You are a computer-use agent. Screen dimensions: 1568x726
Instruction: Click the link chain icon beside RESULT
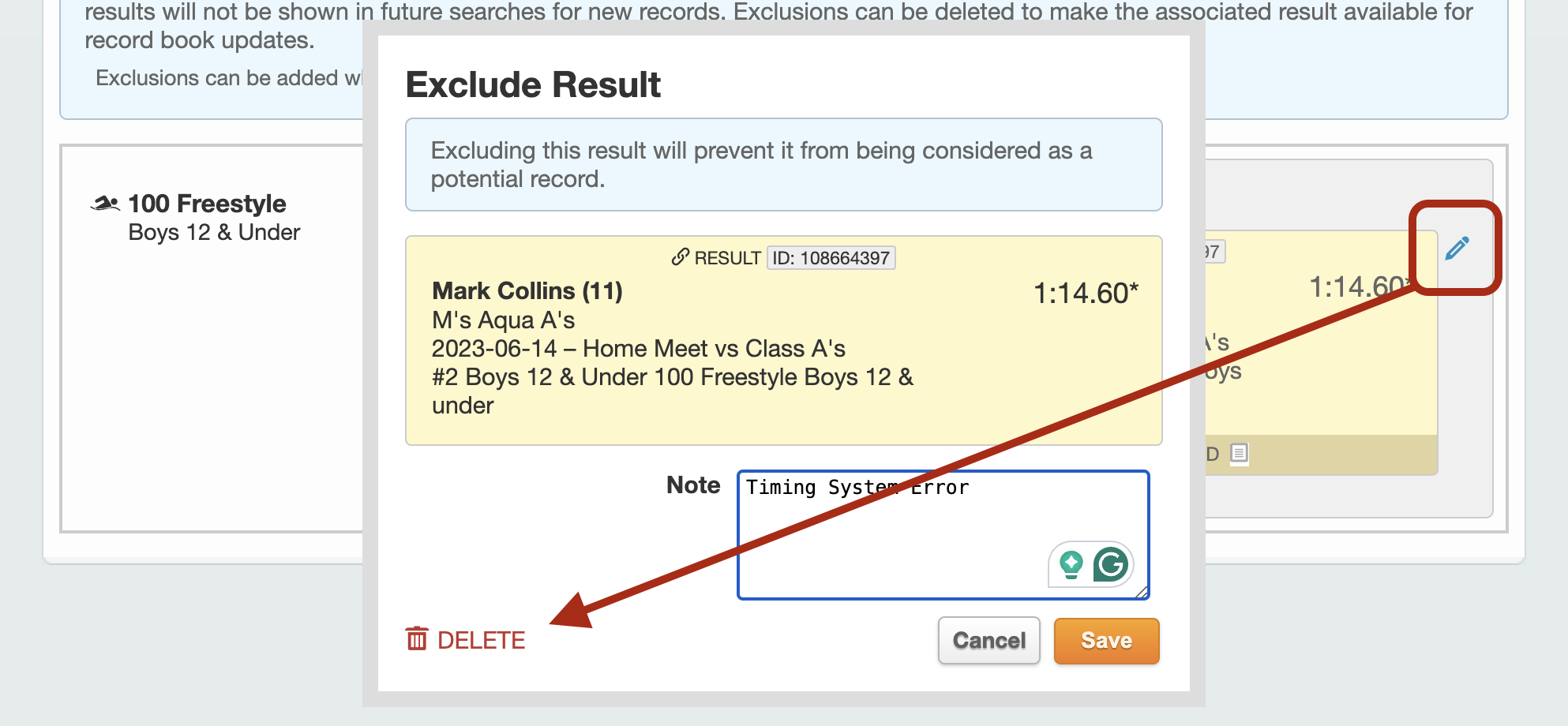[x=680, y=257]
